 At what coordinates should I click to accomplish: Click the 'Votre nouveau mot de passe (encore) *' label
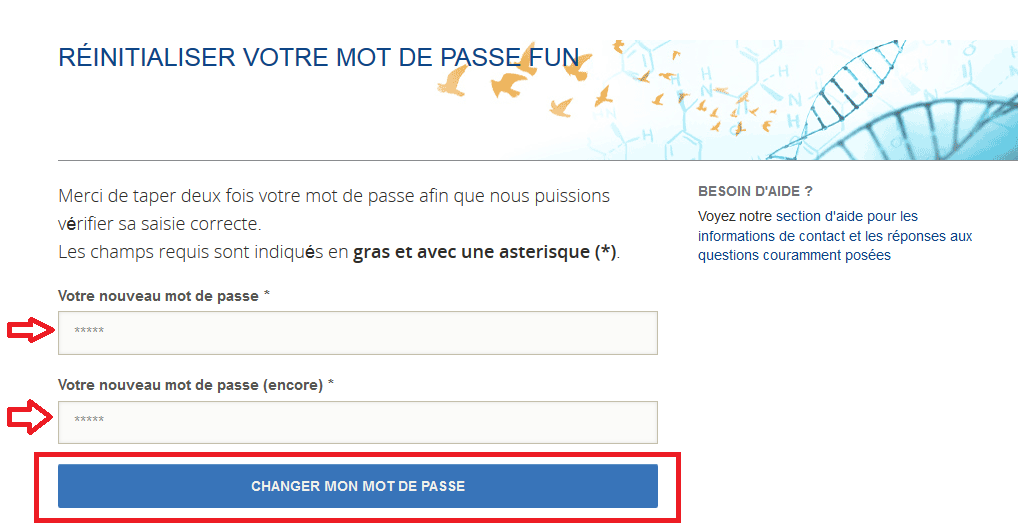pyautogui.click(x=195, y=385)
